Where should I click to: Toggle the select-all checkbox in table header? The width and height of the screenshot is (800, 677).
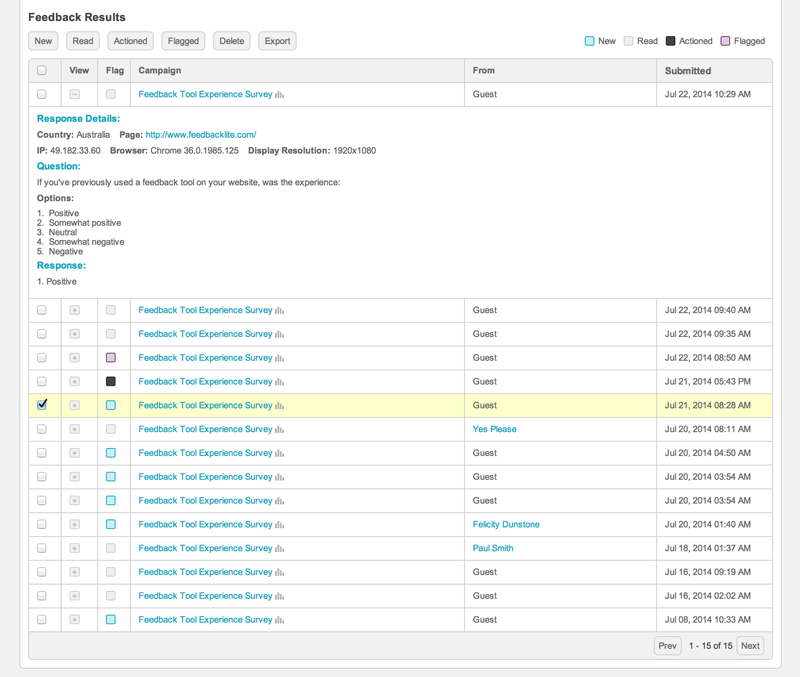[42, 71]
